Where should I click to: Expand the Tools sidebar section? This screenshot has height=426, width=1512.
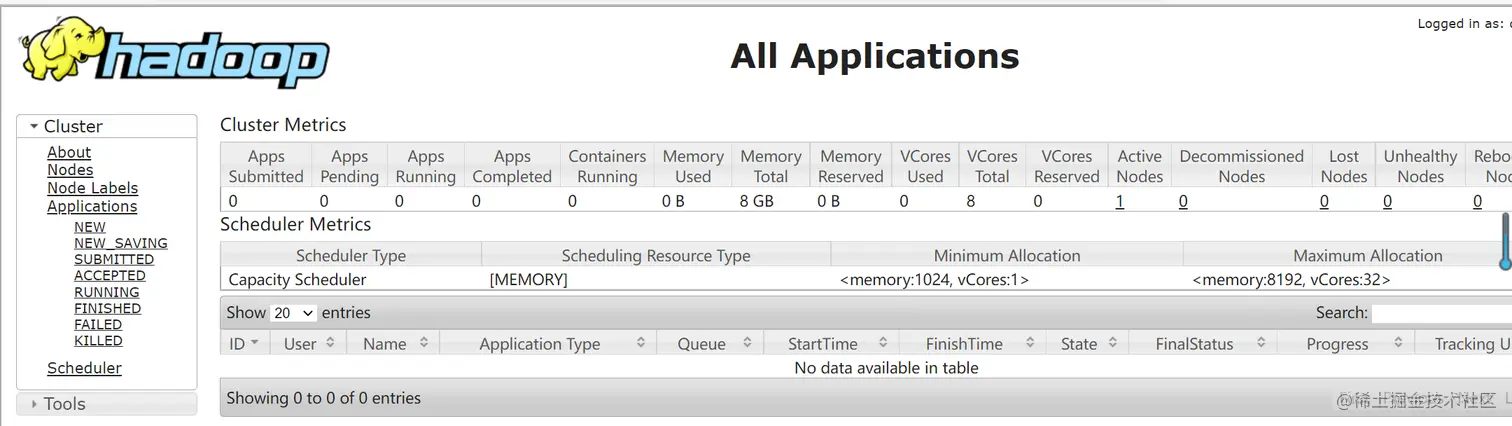tap(34, 404)
